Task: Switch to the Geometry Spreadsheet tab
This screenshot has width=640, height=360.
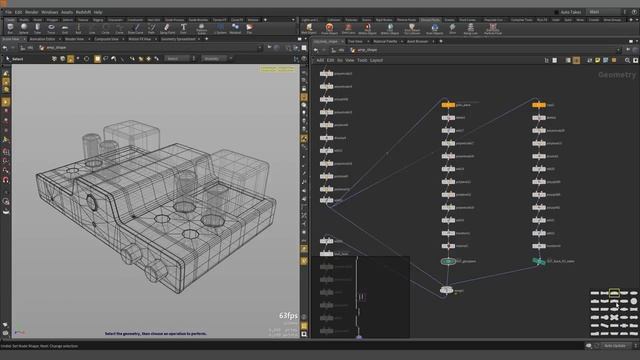Action: (178, 39)
